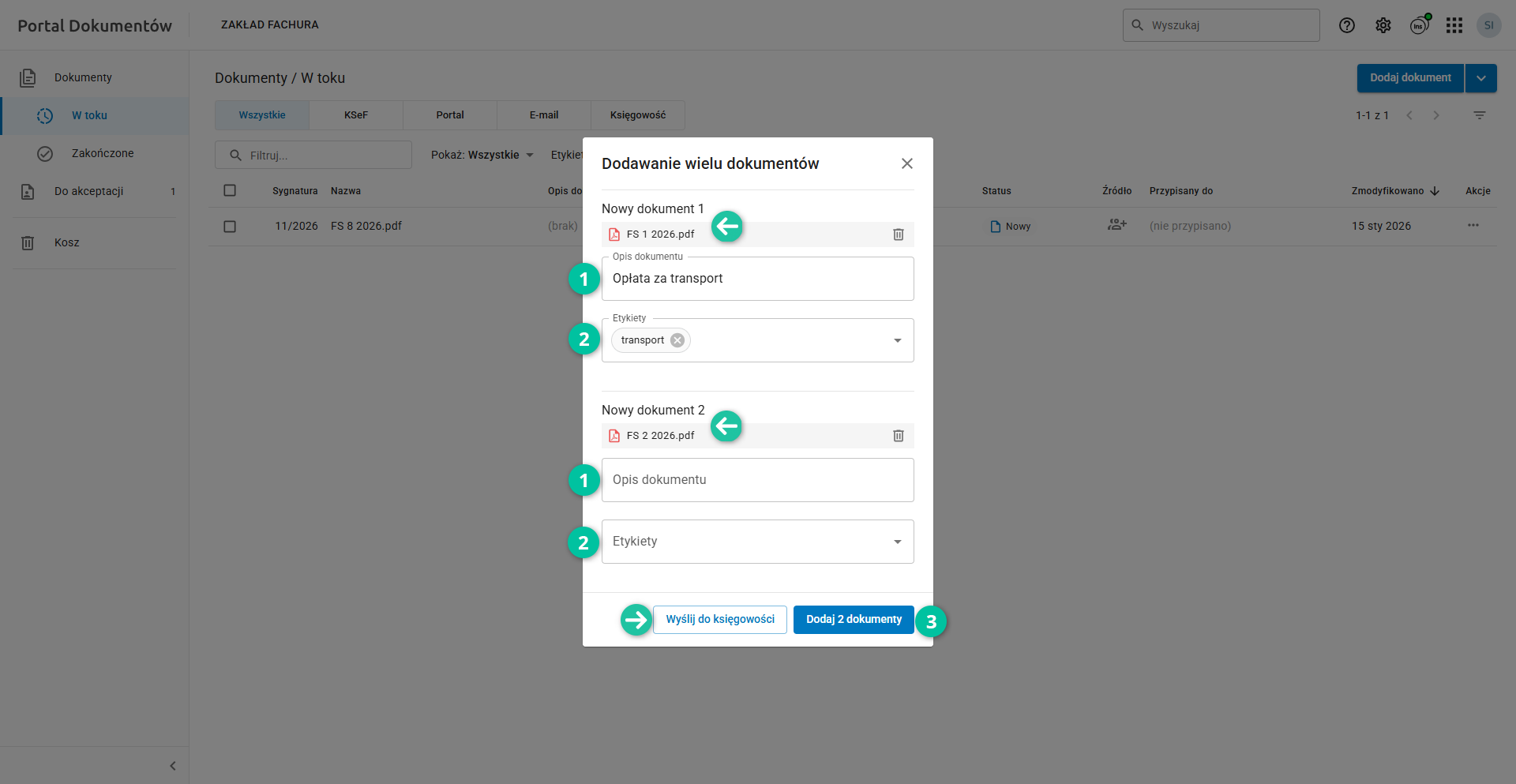Open the apps grid launcher icon
Image resolution: width=1516 pixels, height=784 pixels.
1454,25
